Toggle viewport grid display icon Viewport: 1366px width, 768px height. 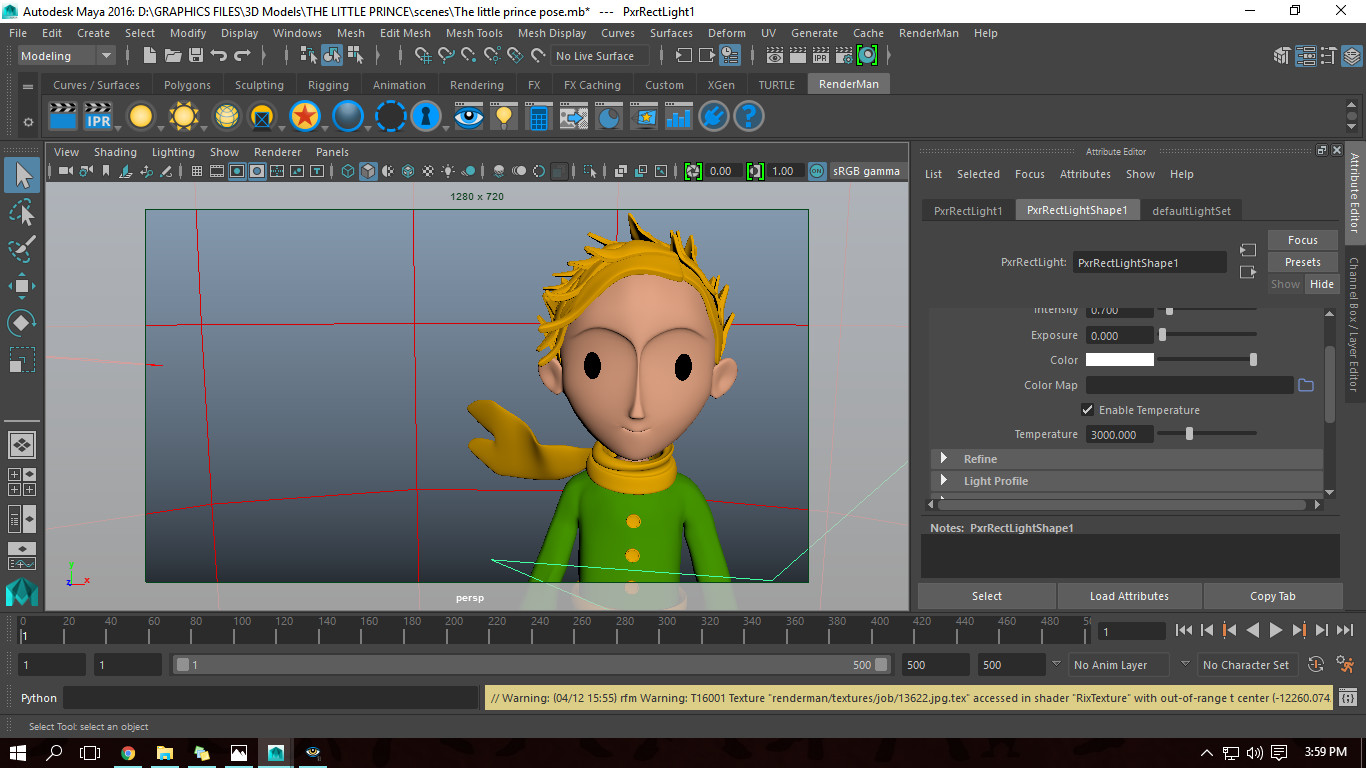(x=197, y=171)
